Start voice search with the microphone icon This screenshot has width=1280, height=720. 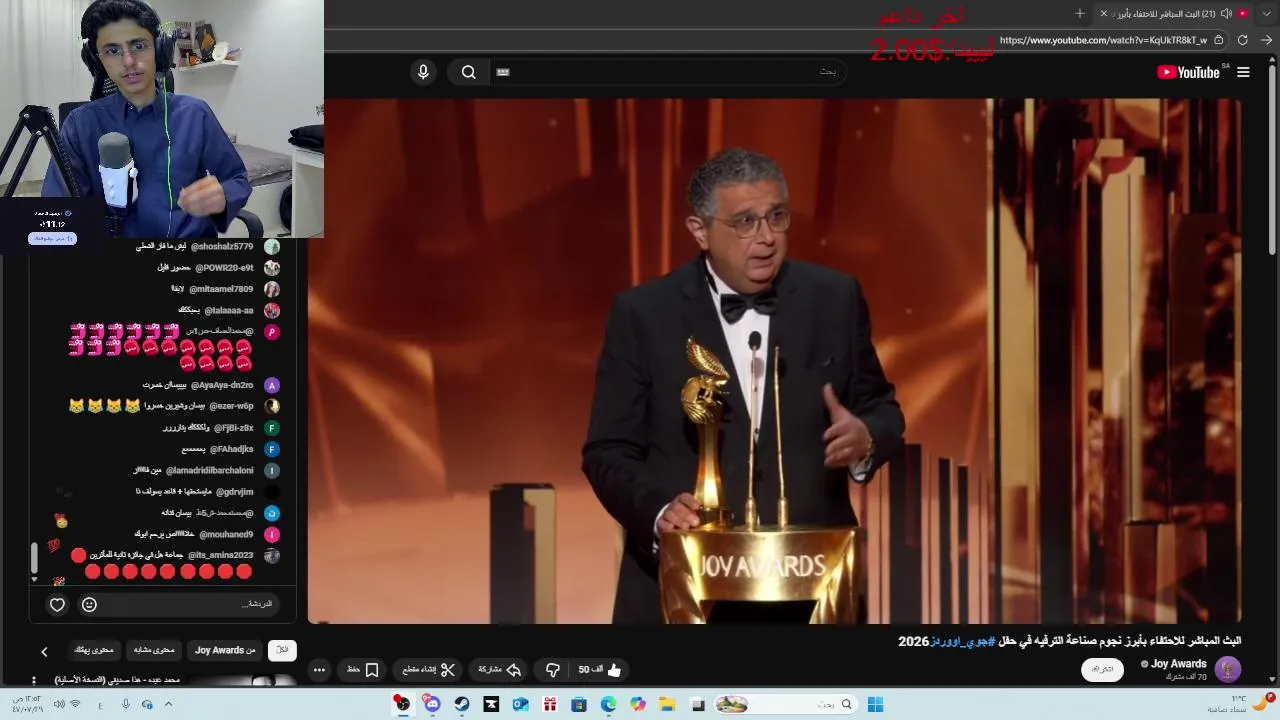tap(423, 72)
